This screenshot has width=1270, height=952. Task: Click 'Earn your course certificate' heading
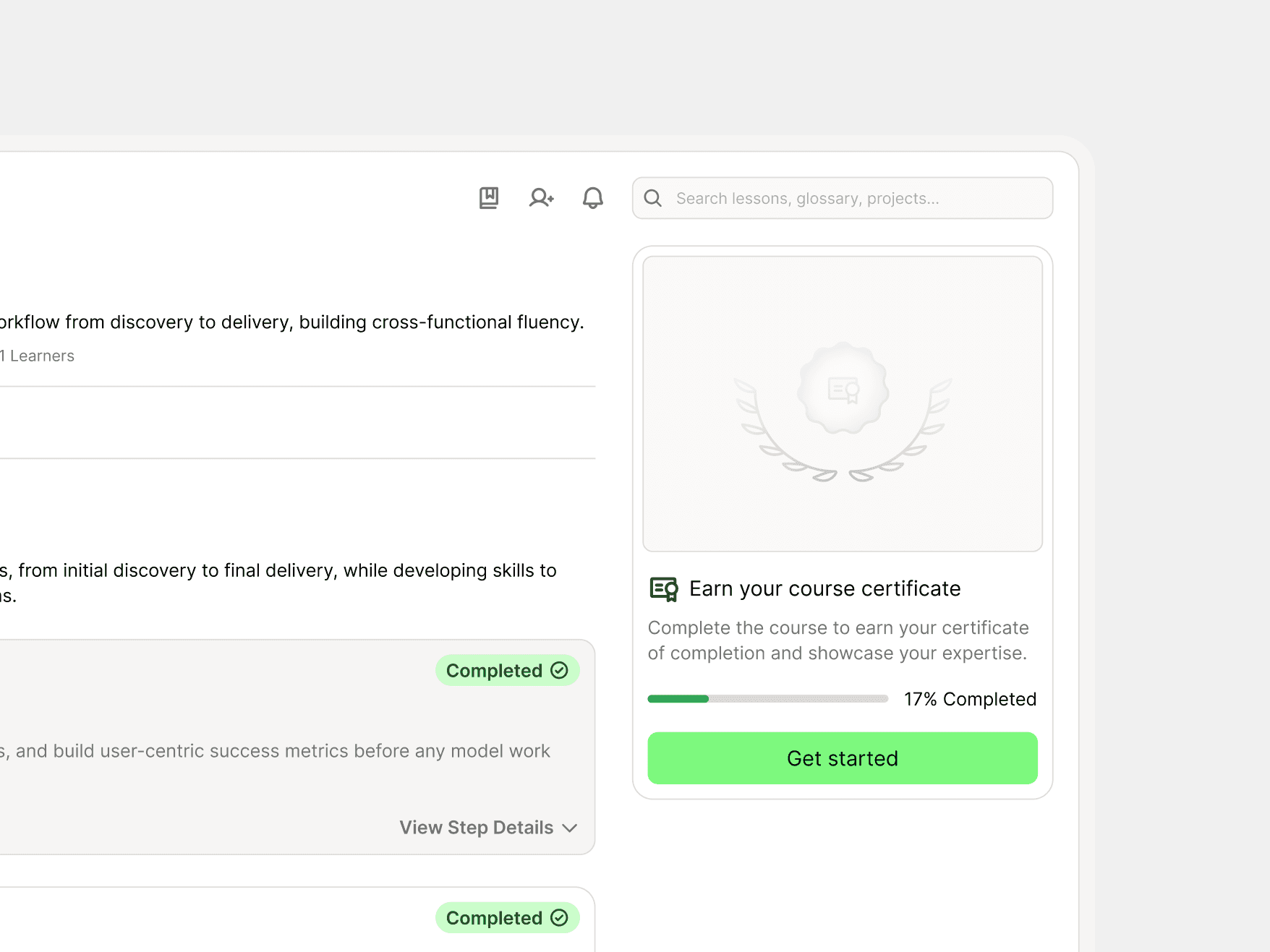click(x=825, y=589)
